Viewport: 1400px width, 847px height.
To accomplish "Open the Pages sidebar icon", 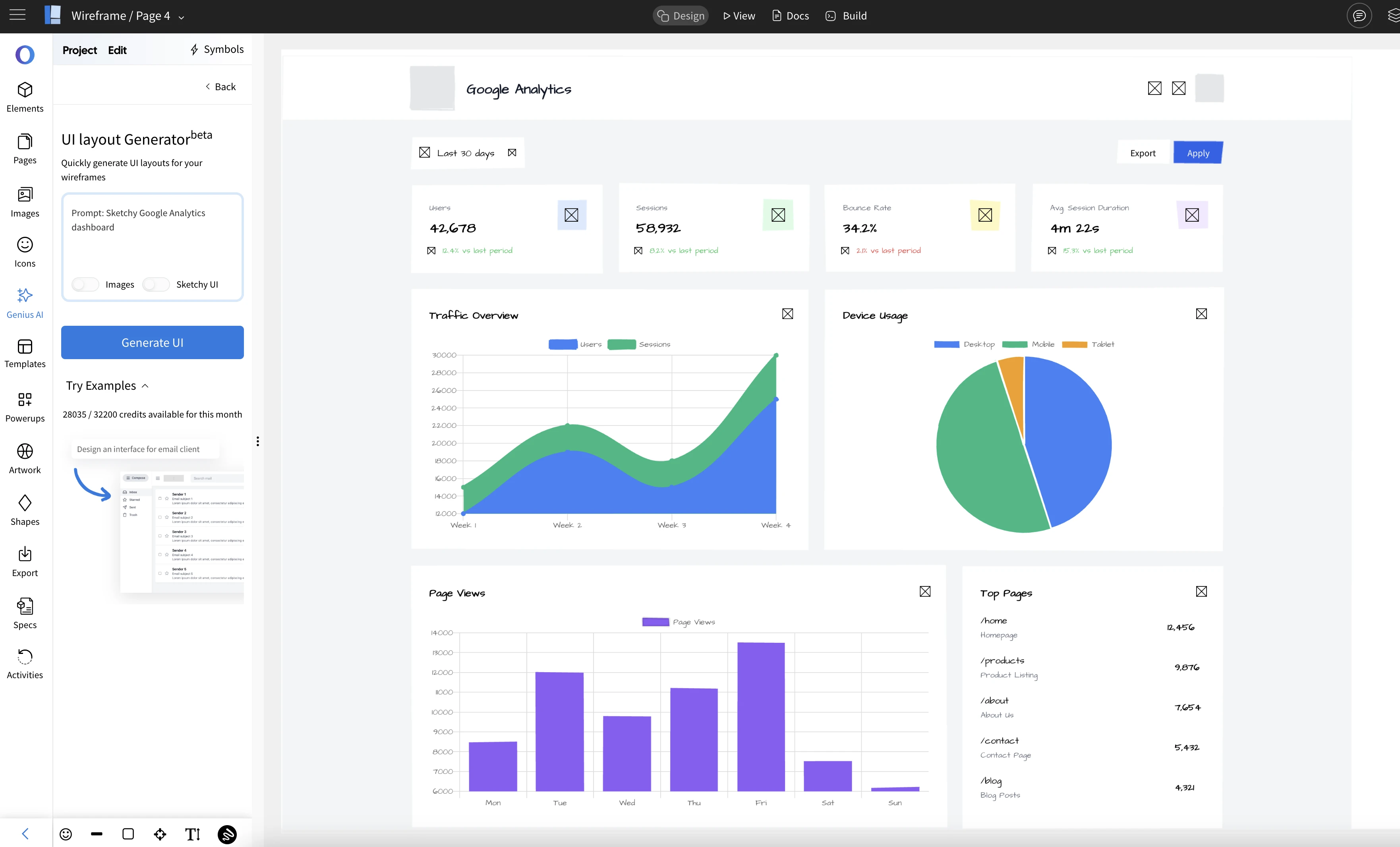I will (x=24, y=148).
